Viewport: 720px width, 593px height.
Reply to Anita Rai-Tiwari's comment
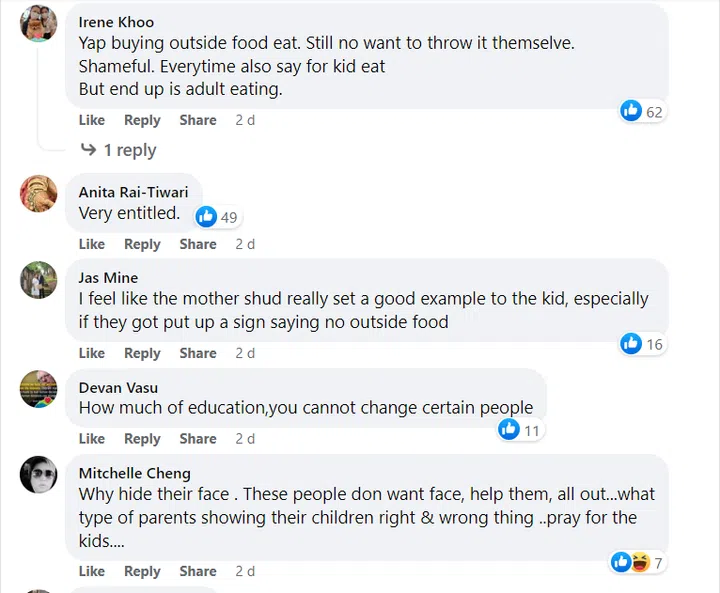coord(142,244)
